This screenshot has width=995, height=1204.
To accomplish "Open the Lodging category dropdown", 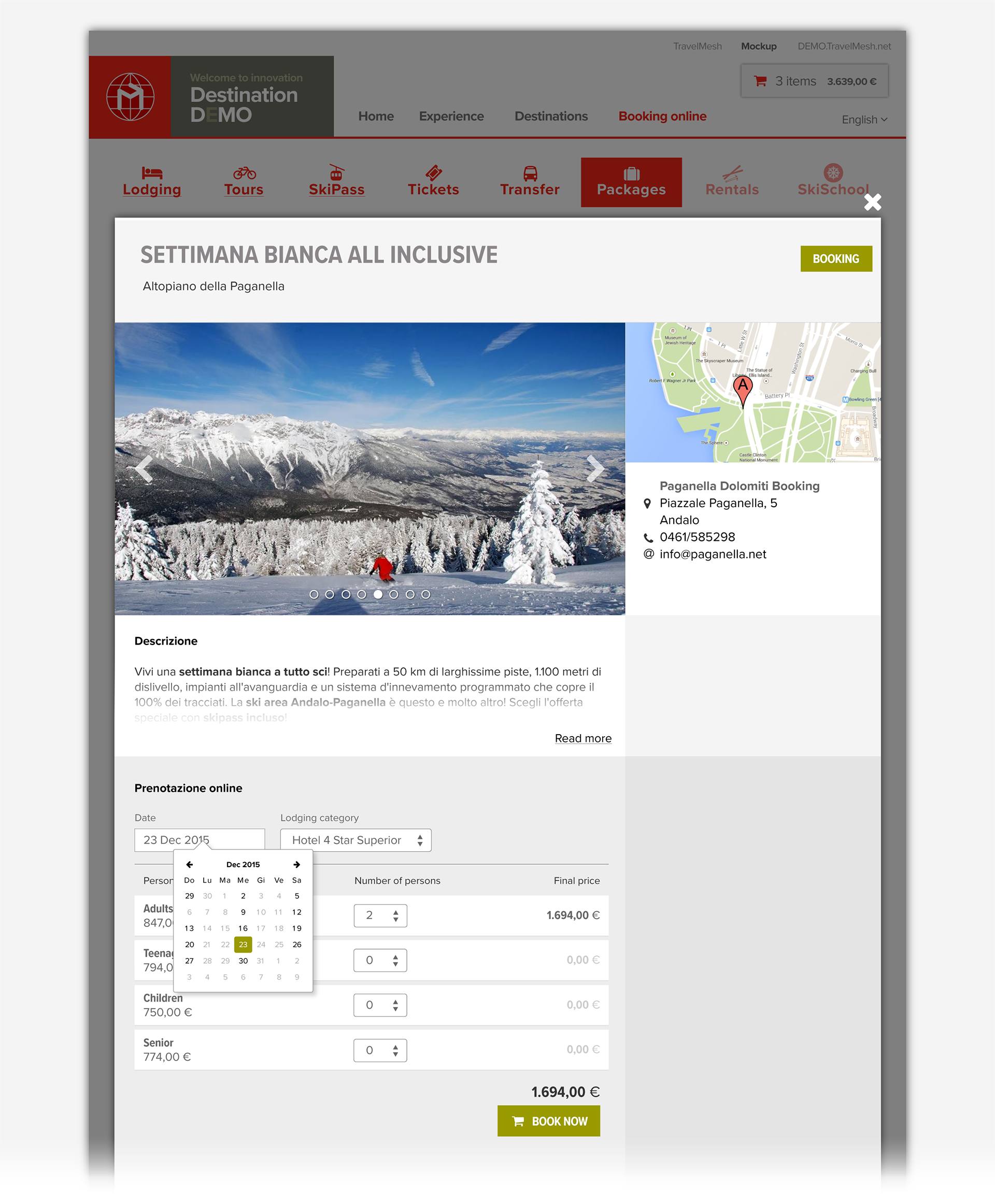I will point(356,839).
